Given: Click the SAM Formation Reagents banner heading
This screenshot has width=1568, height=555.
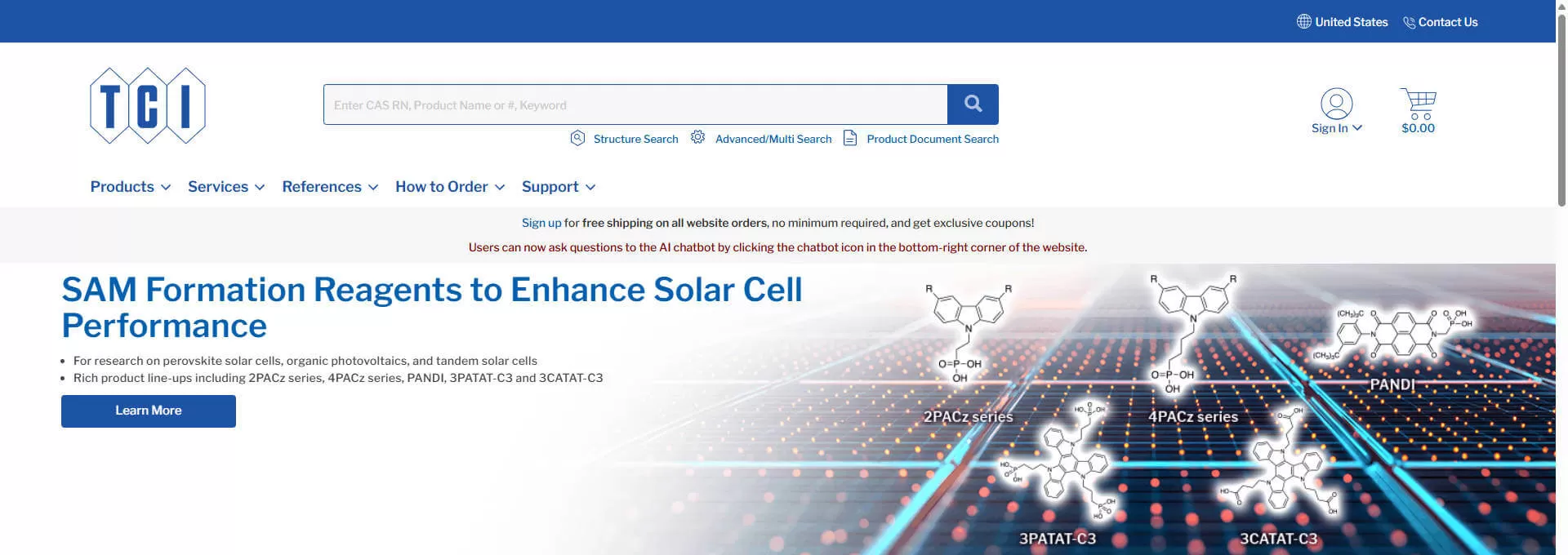Looking at the screenshot, I should [x=432, y=308].
